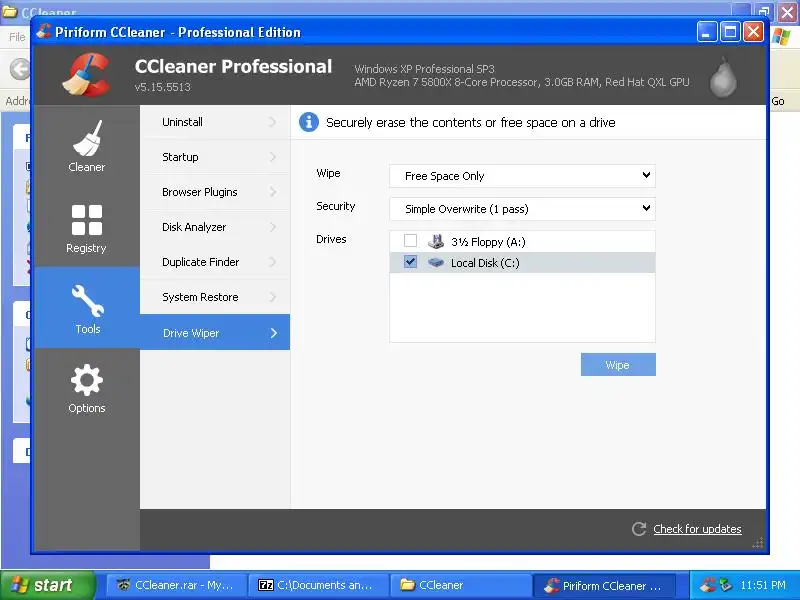Switch to 7-Zip C:\Documents taskbar item
The image size is (800, 600).
pyautogui.click(x=317, y=585)
